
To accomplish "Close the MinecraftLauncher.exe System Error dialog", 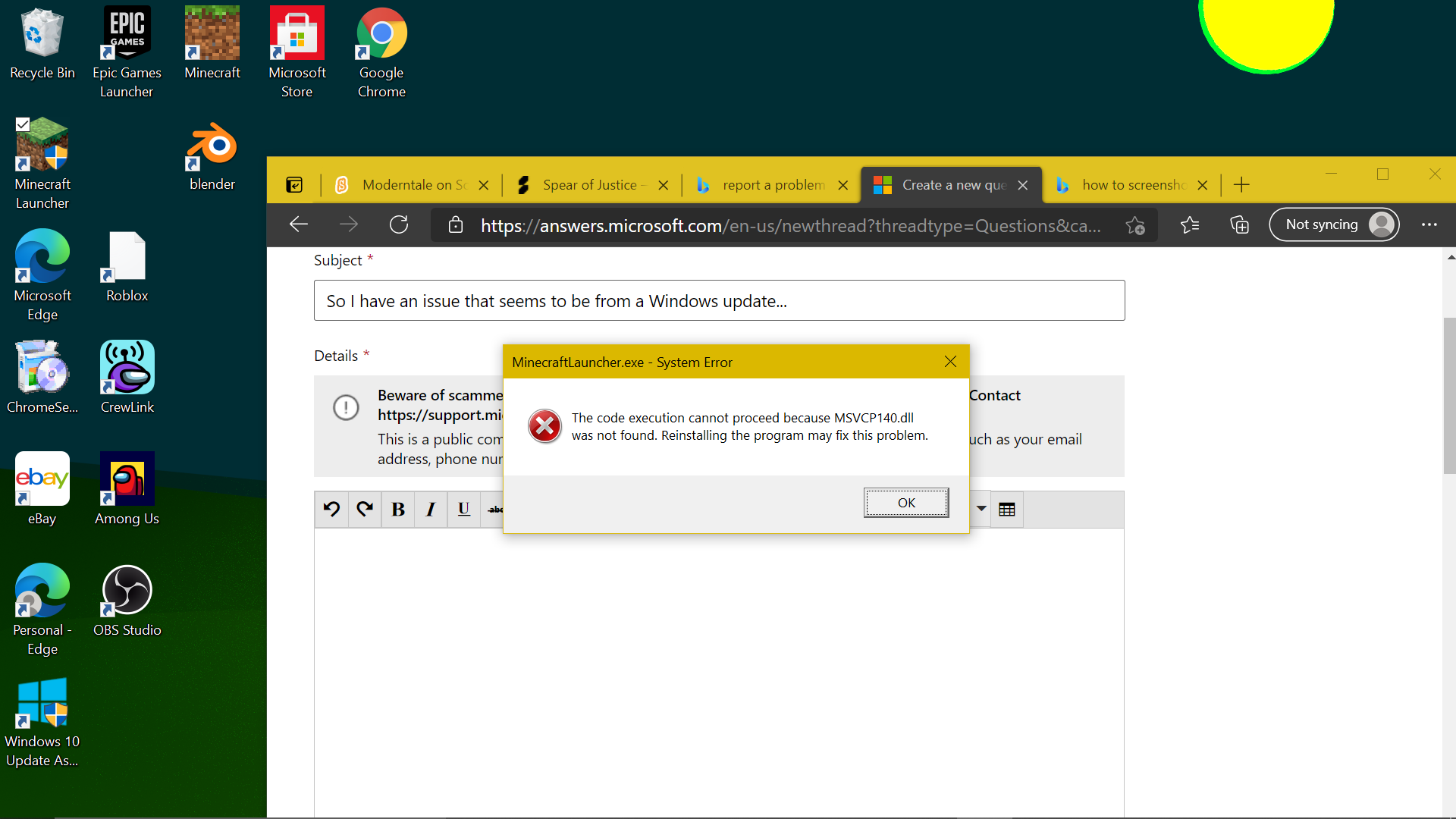I will pyautogui.click(x=950, y=362).
